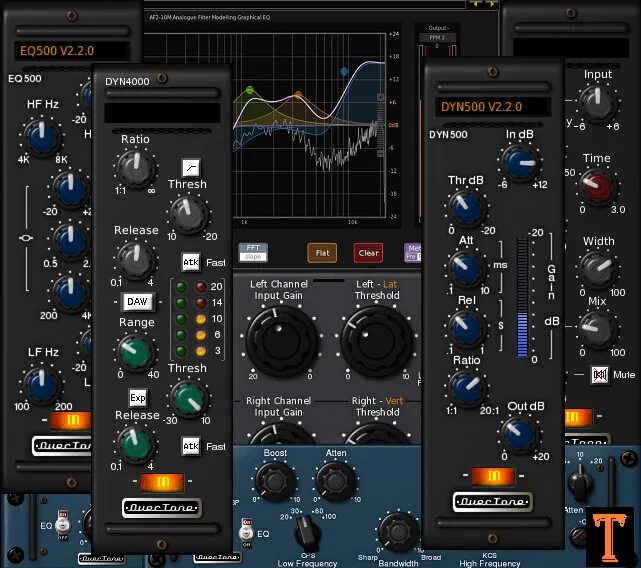The height and width of the screenshot is (568, 641).
Task: Click the green lower Thresh knob
Action: 188,398
